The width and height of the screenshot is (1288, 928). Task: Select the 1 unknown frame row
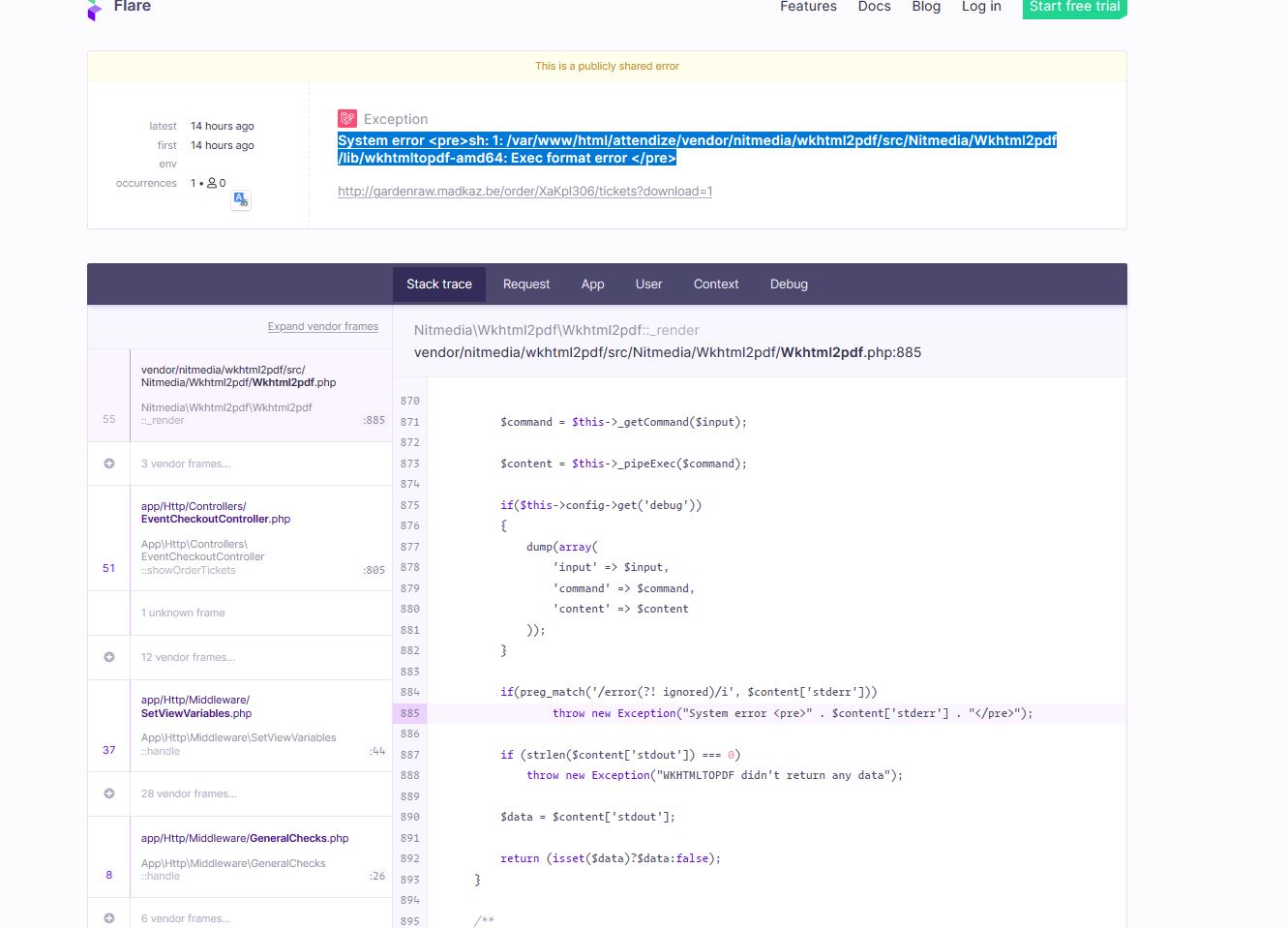click(x=240, y=613)
